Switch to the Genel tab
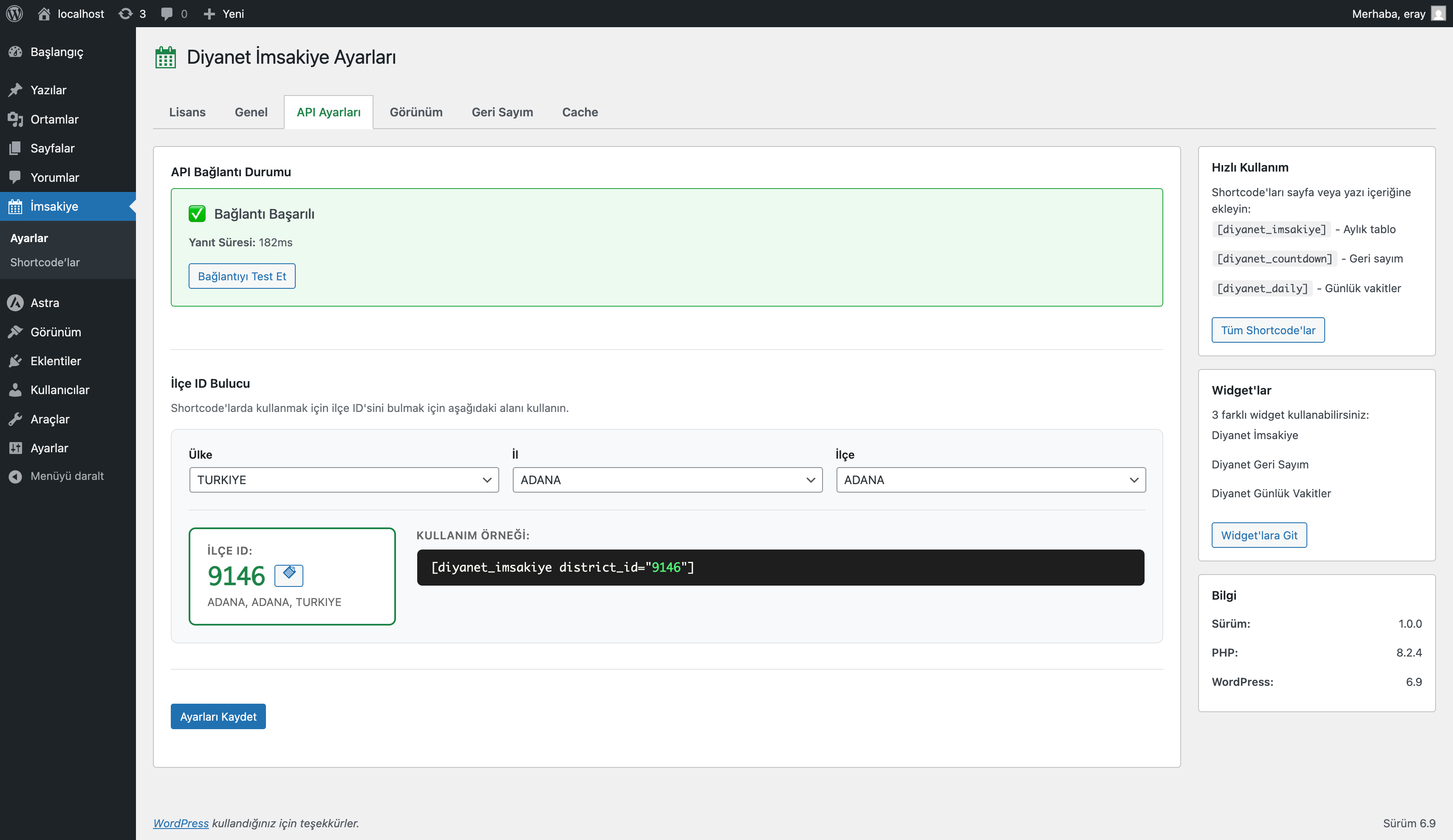The image size is (1453, 840). [251, 113]
